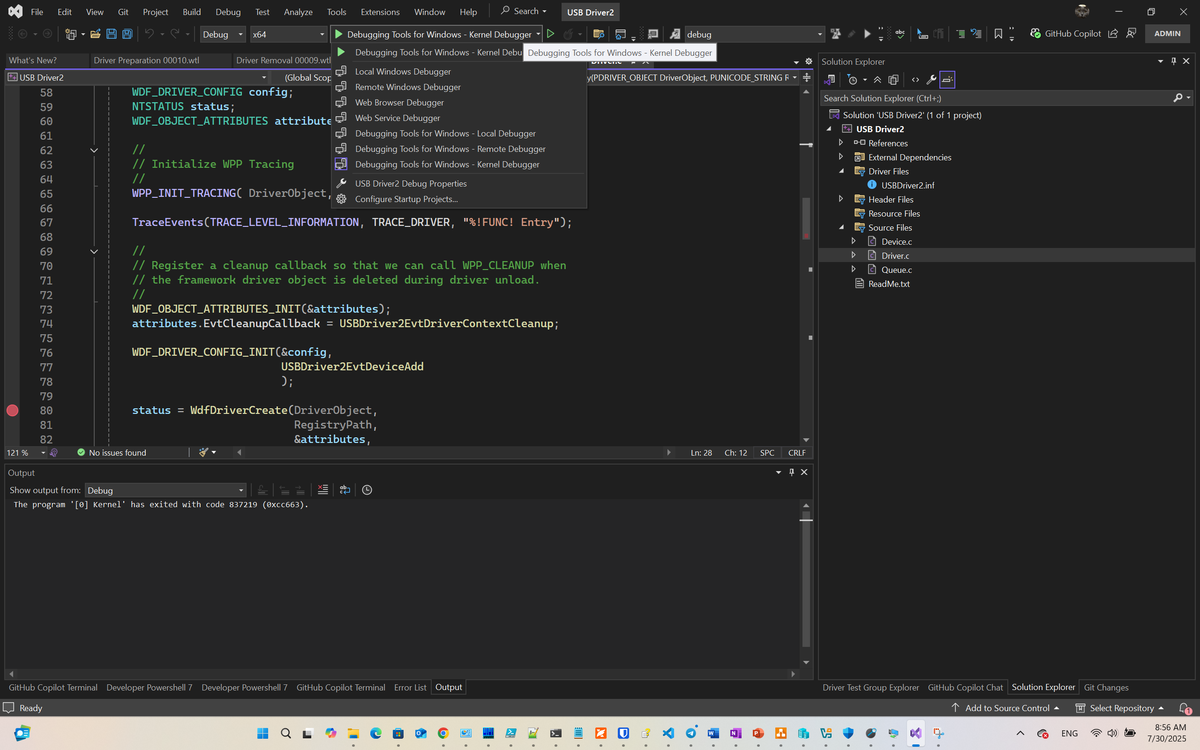This screenshot has width=1200, height=750.
Task: Select ReadMe.txt in Solution Explorer
Action: pyautogui.click(x=889, y=284)
